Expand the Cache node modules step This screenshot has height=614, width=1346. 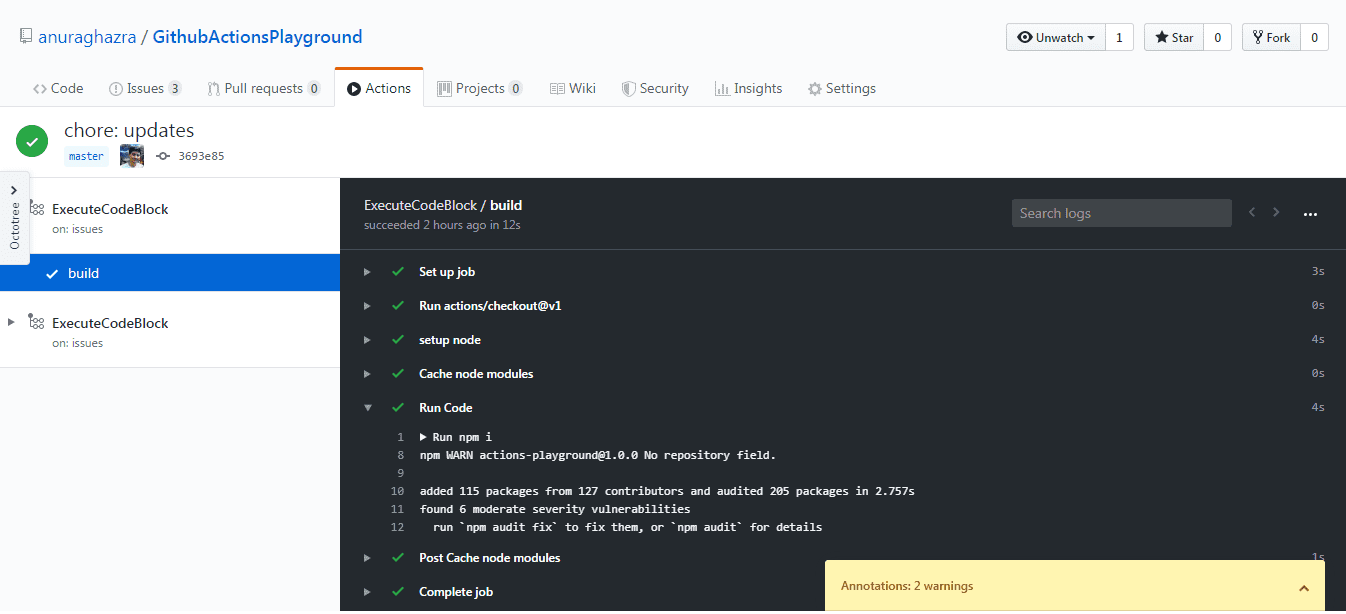click(x=368, y=374)
